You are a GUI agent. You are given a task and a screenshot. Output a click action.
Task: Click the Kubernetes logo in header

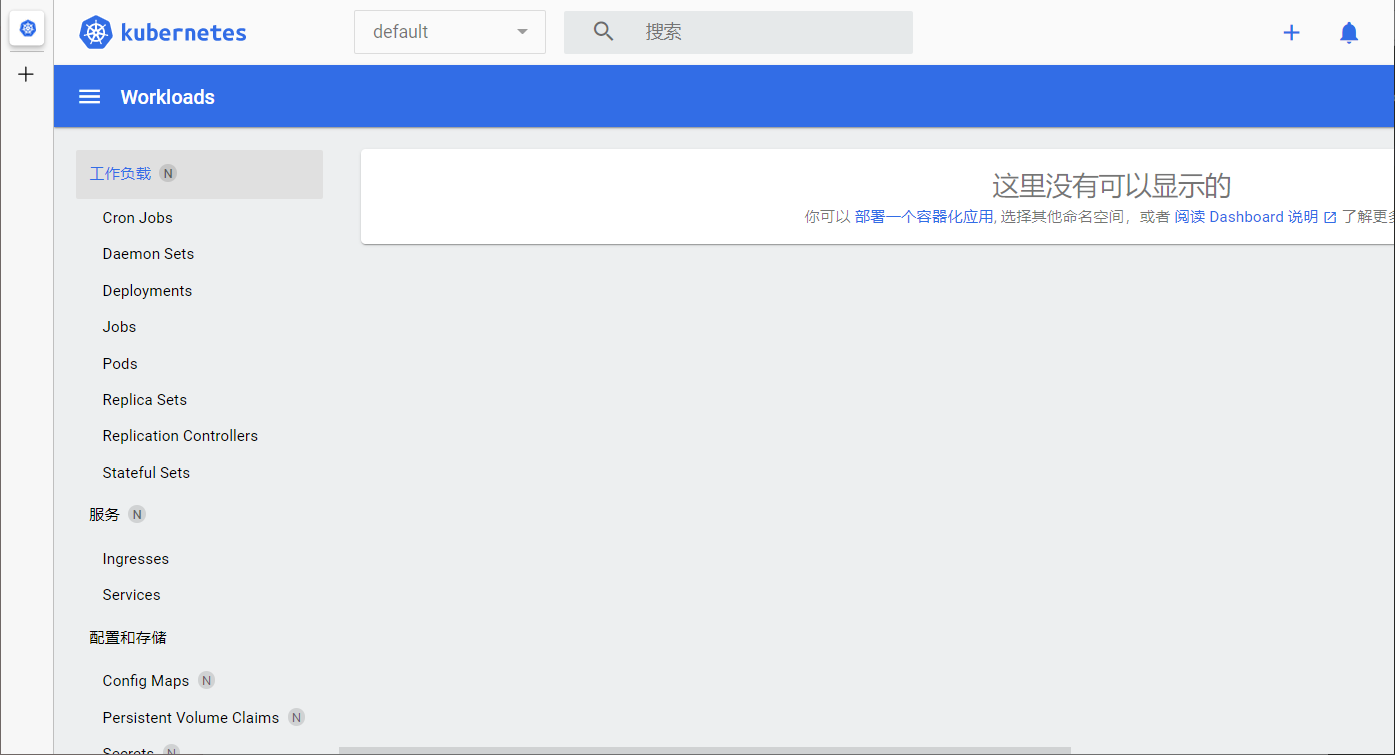96,32
